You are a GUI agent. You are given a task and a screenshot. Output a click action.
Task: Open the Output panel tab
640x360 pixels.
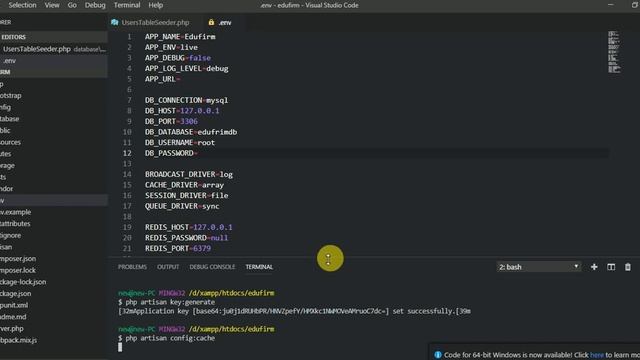168,267
